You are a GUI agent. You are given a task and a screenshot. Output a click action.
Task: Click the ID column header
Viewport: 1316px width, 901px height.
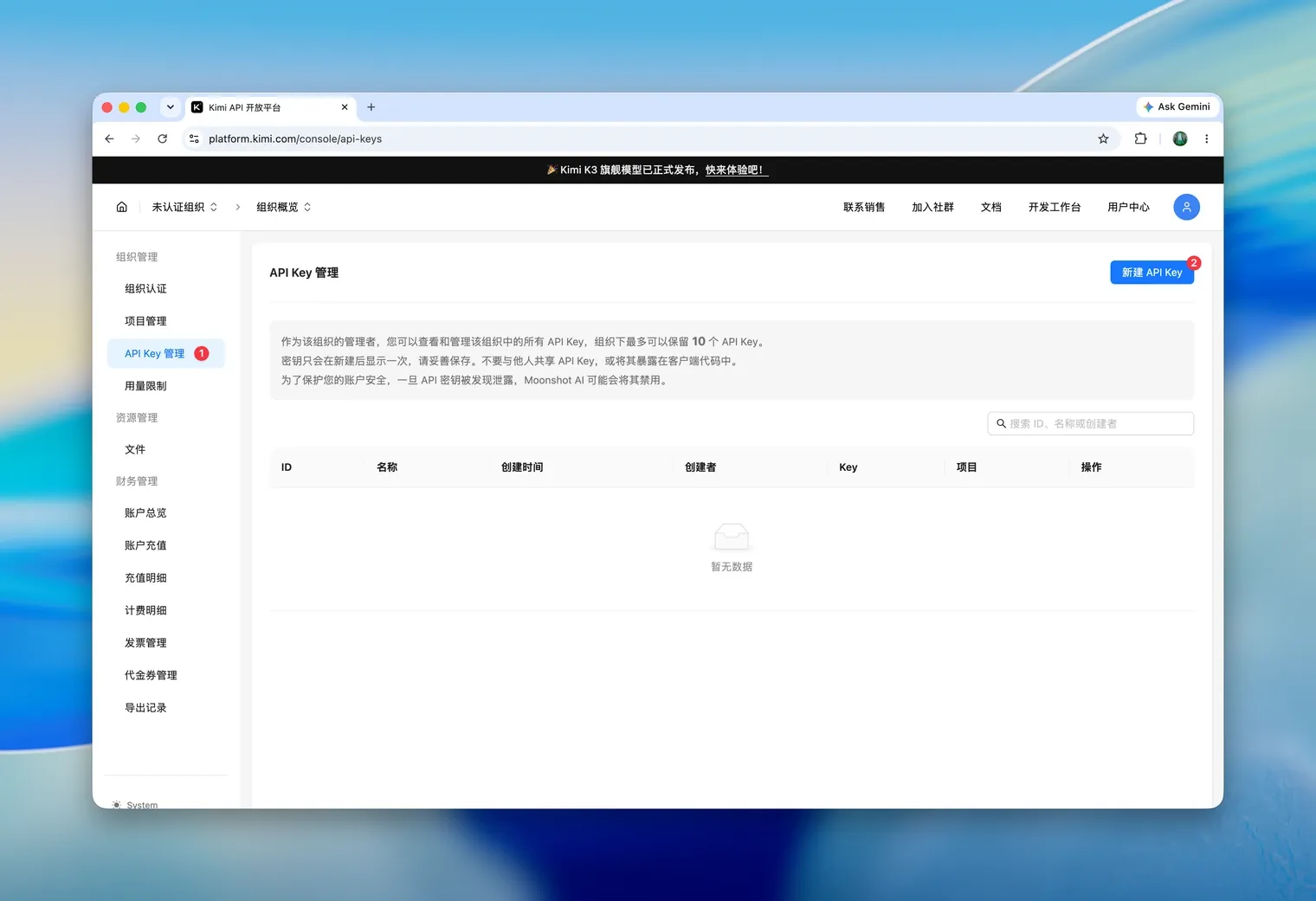coord(287,467)
